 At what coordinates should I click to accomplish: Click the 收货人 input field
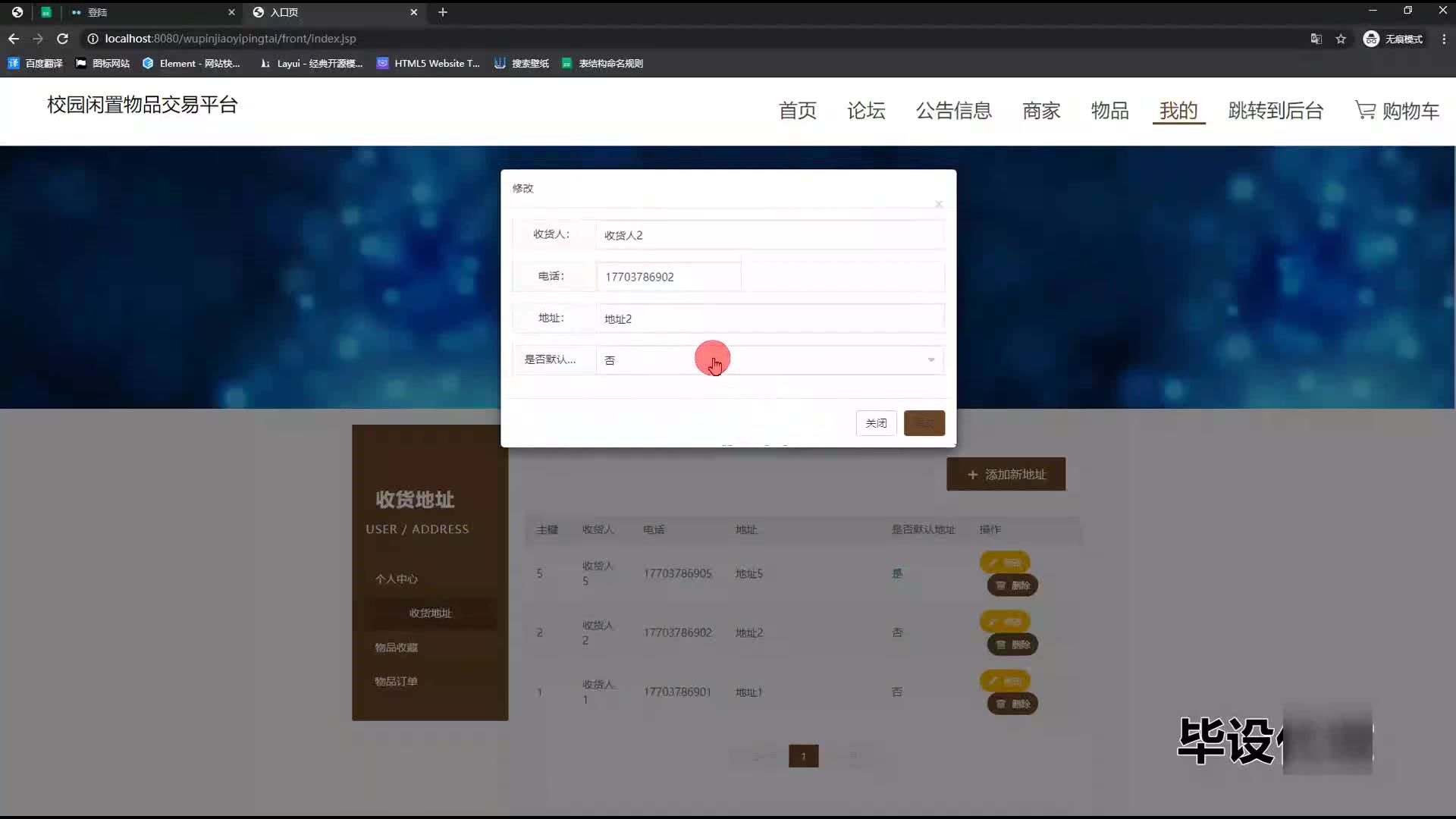pyautogui.click(x=769, y=235)
